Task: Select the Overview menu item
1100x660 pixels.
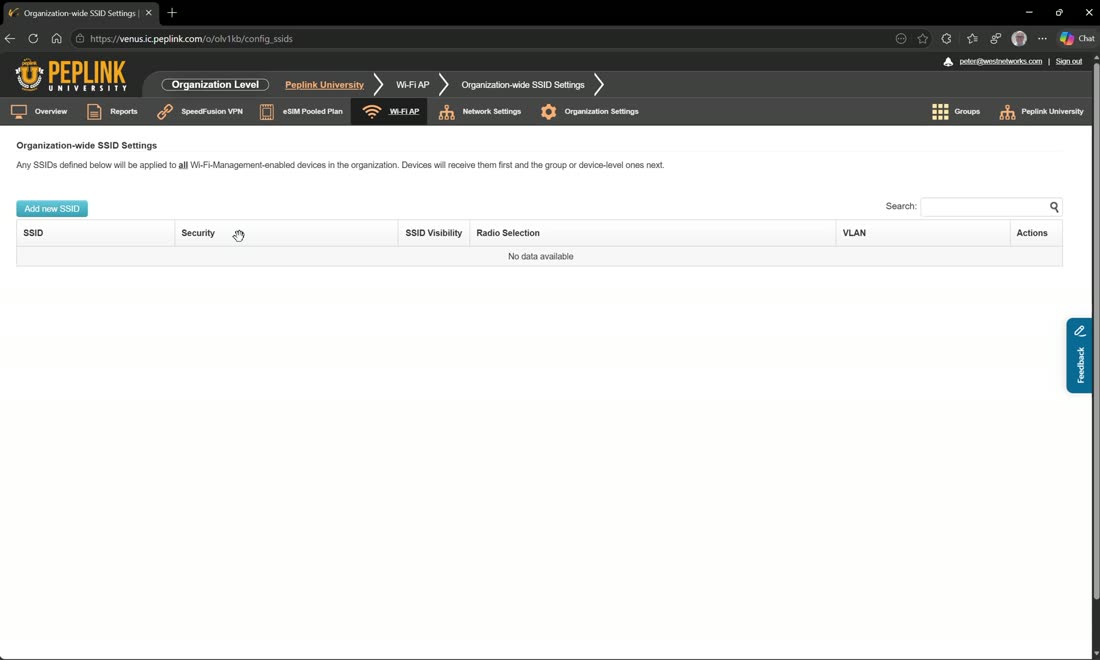Action: point(51,112)
